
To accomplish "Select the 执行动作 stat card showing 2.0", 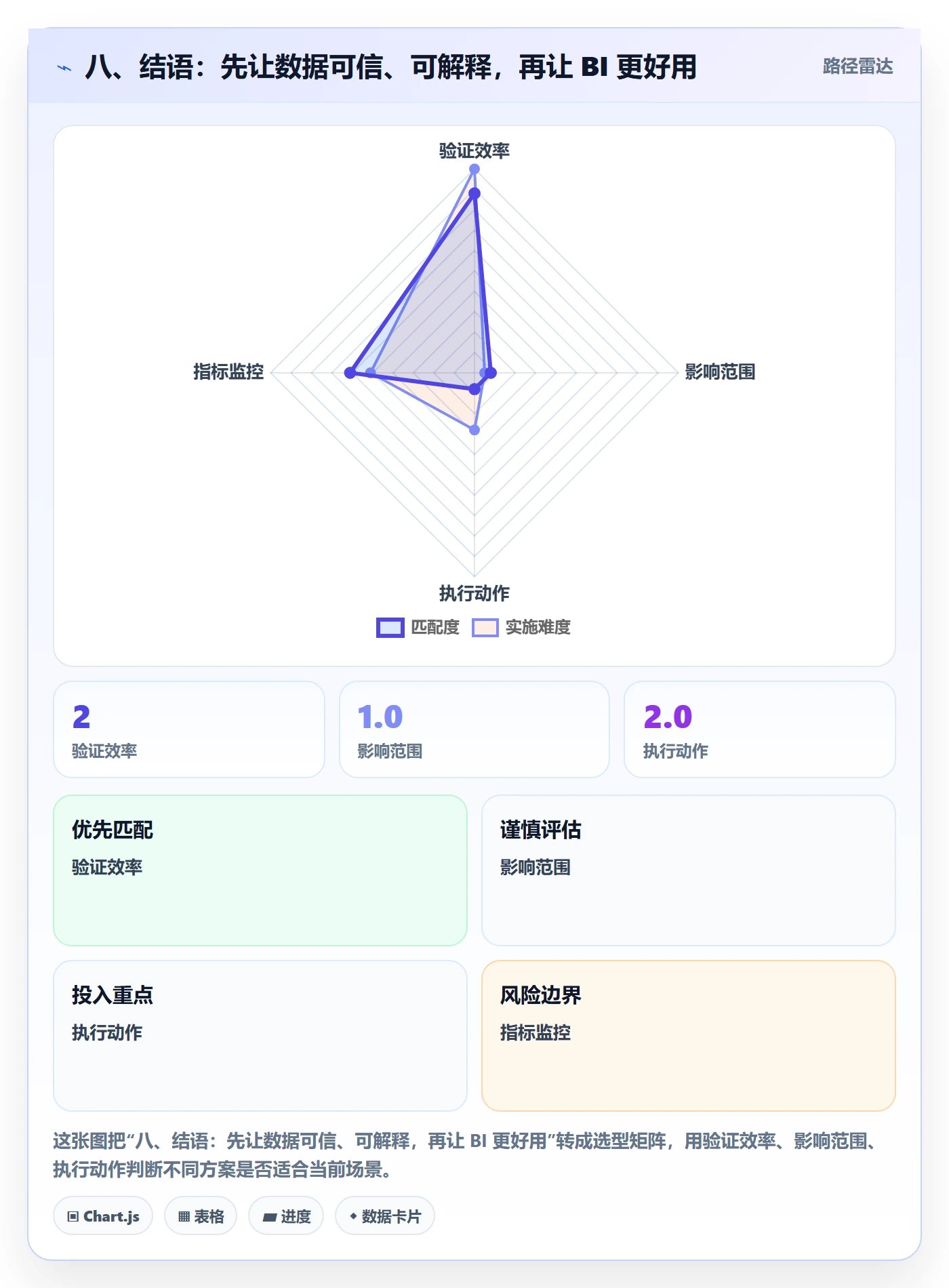I will pos(760,729).
